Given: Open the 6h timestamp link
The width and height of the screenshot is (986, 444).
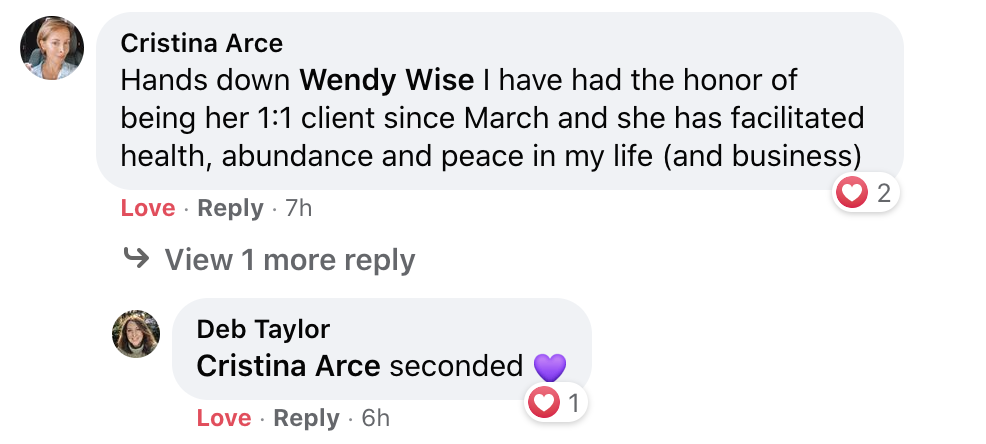Looking at the screenshot, I should tap(375, 418).
